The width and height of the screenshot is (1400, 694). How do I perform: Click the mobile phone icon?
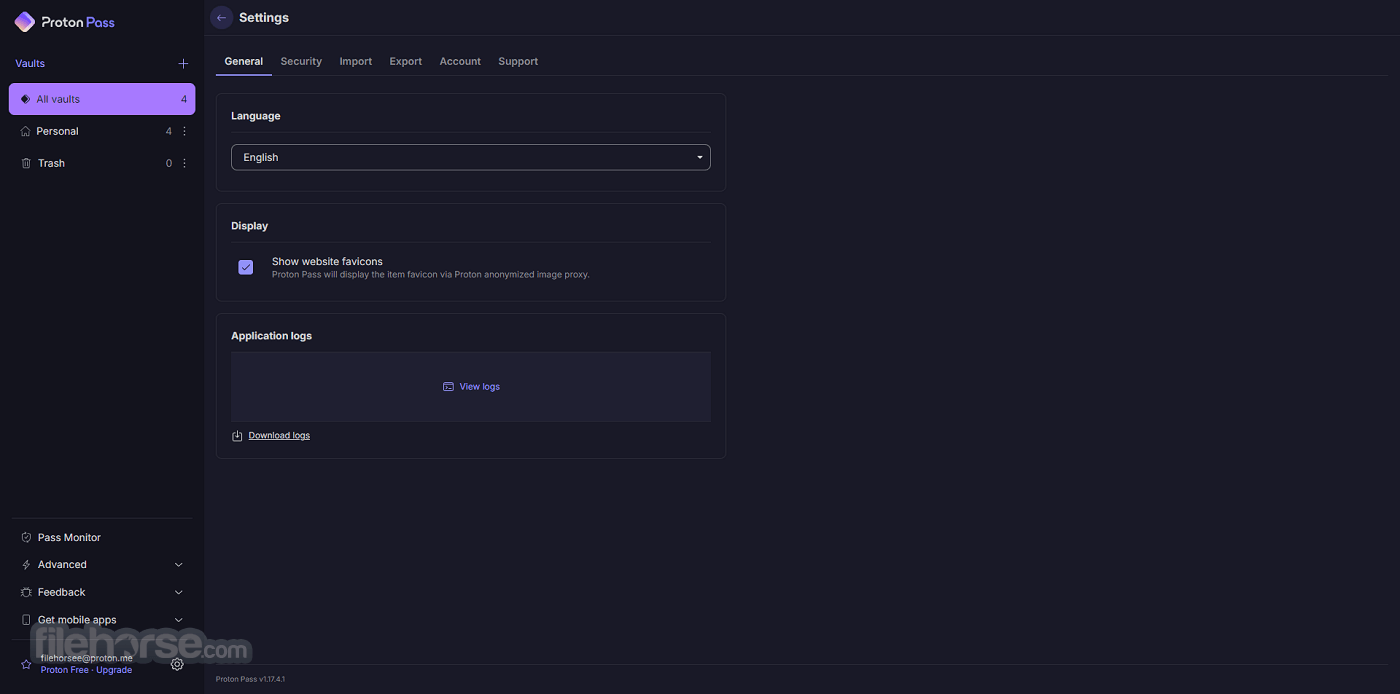pyautogui.click(x=26, y=620)
